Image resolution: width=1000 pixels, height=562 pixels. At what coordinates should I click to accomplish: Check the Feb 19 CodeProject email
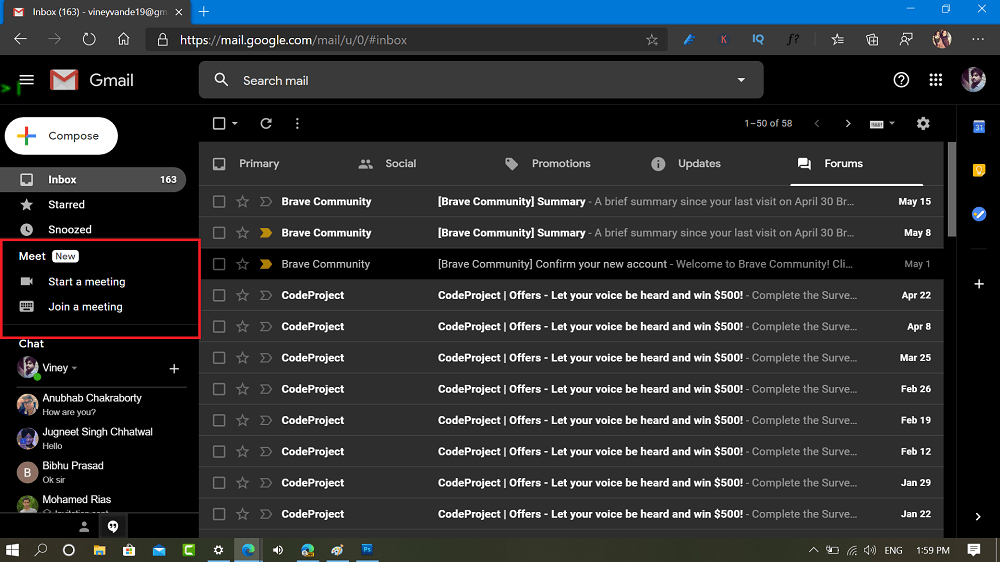point(219,420)
